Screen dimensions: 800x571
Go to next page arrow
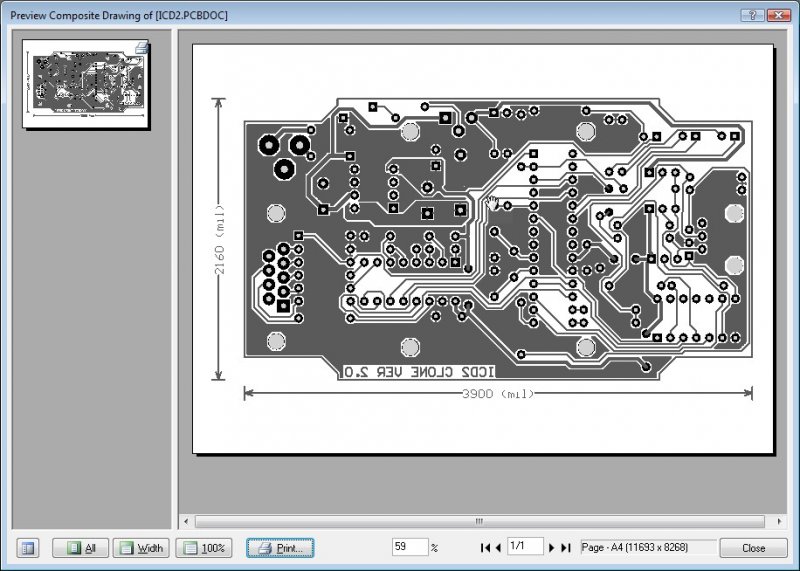[551, 548]
